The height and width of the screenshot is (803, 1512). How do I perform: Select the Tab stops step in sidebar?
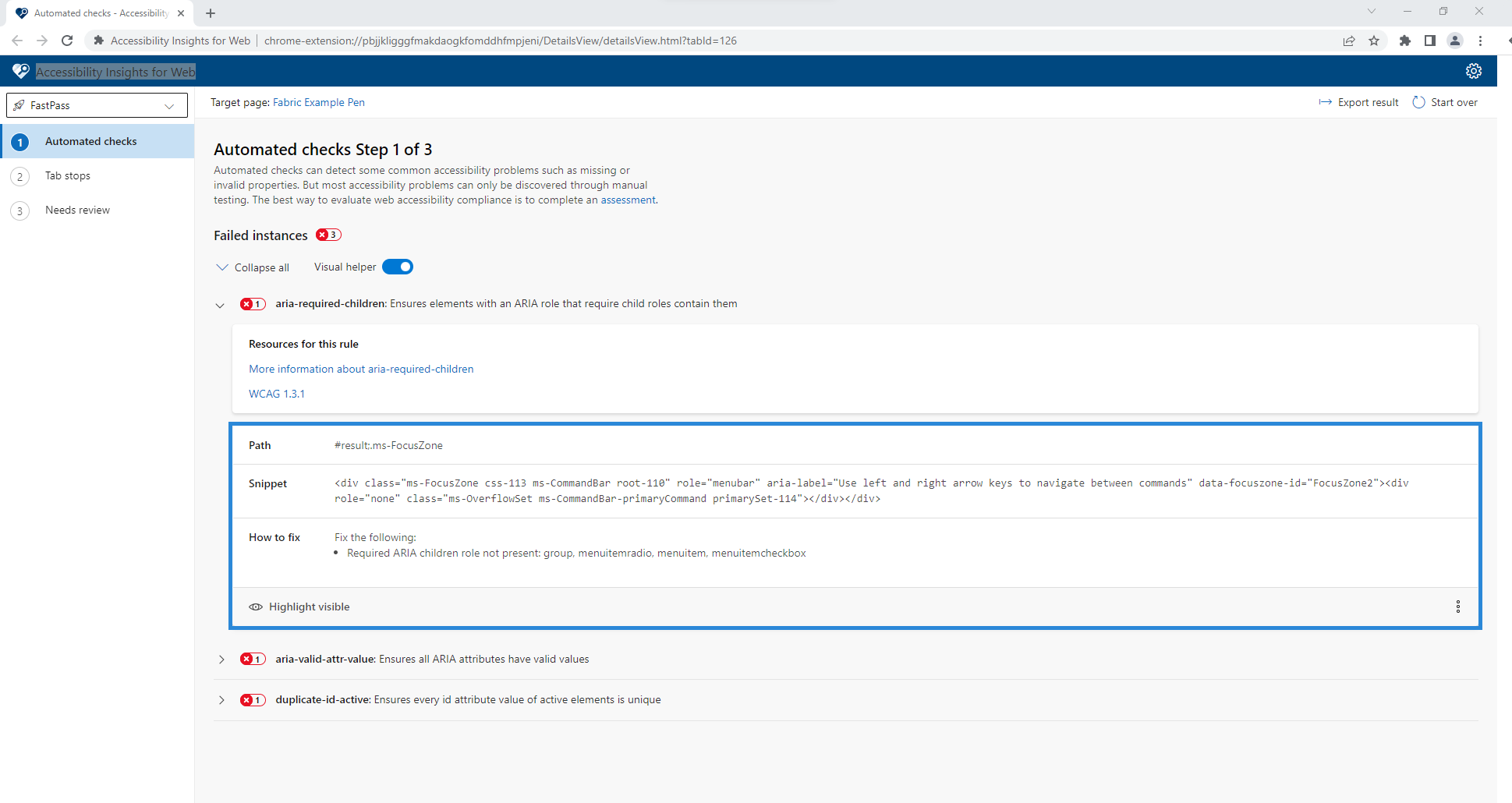67,175
